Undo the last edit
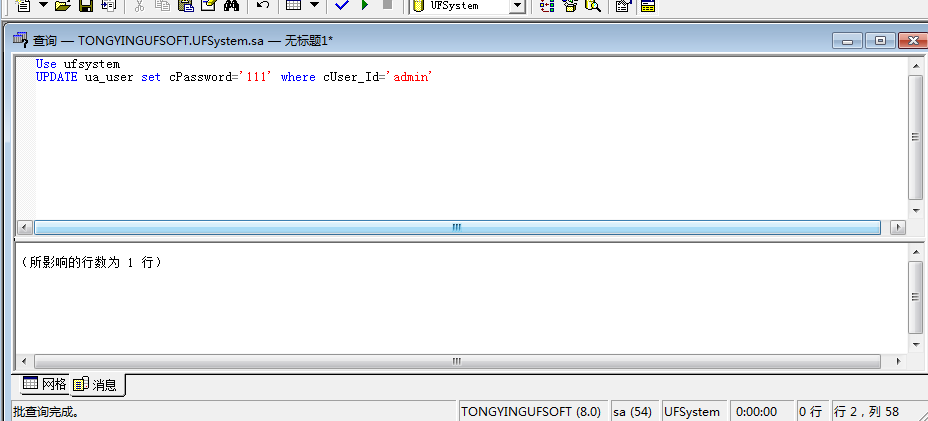Screen dimensions: 928x421 (263, 6)
